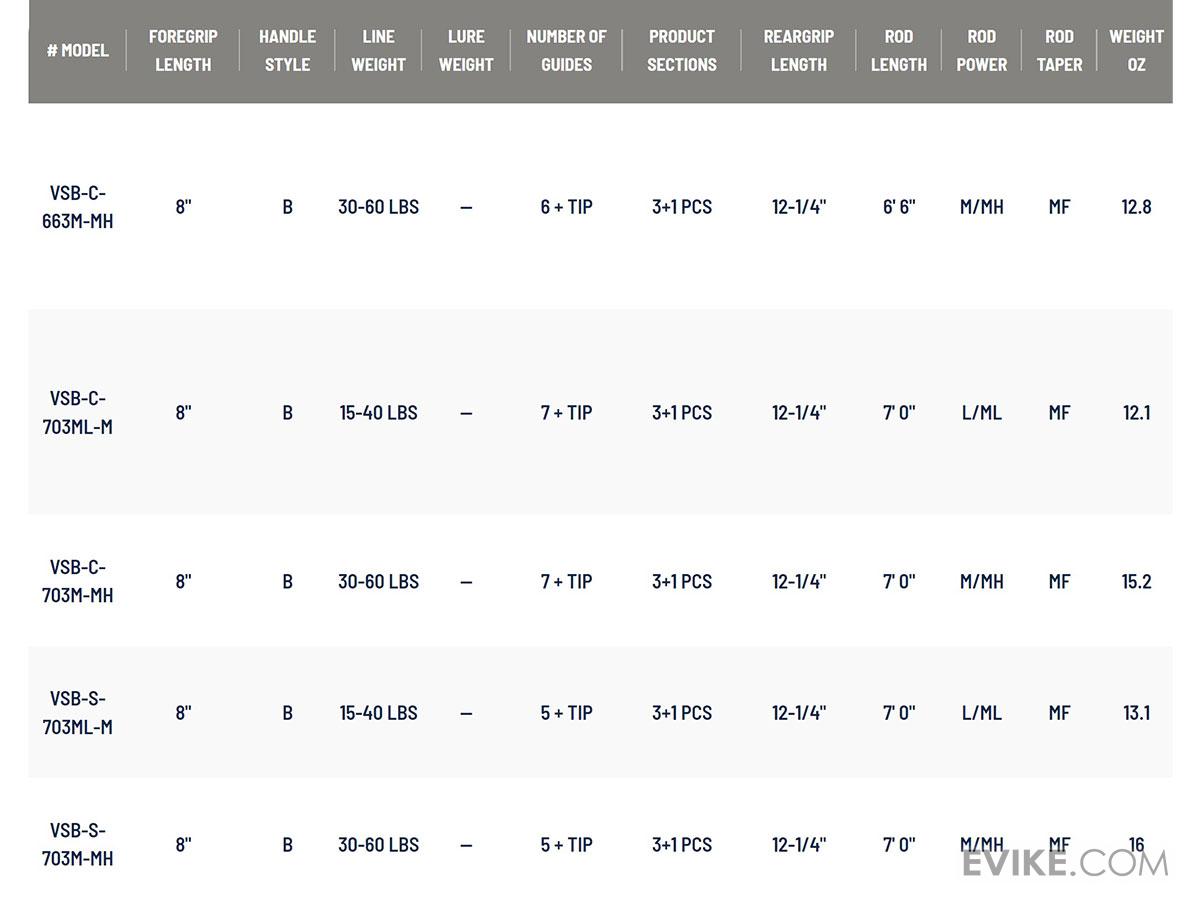Click the NUMBER OF GUIDES header
The width and height of the screenshot is (1200, 900).
566,50
